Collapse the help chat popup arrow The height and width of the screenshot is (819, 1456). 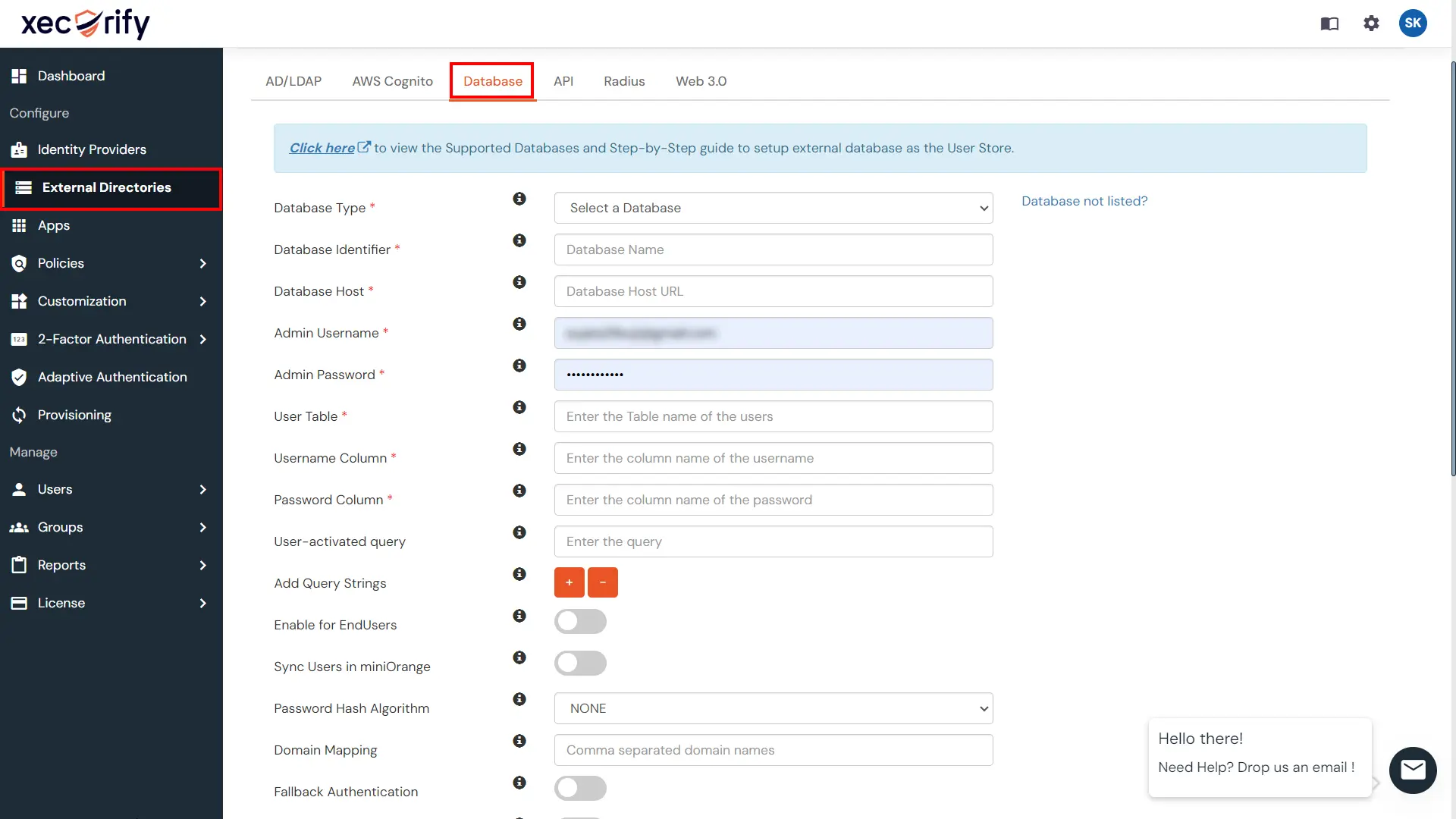click(1376, 783)
